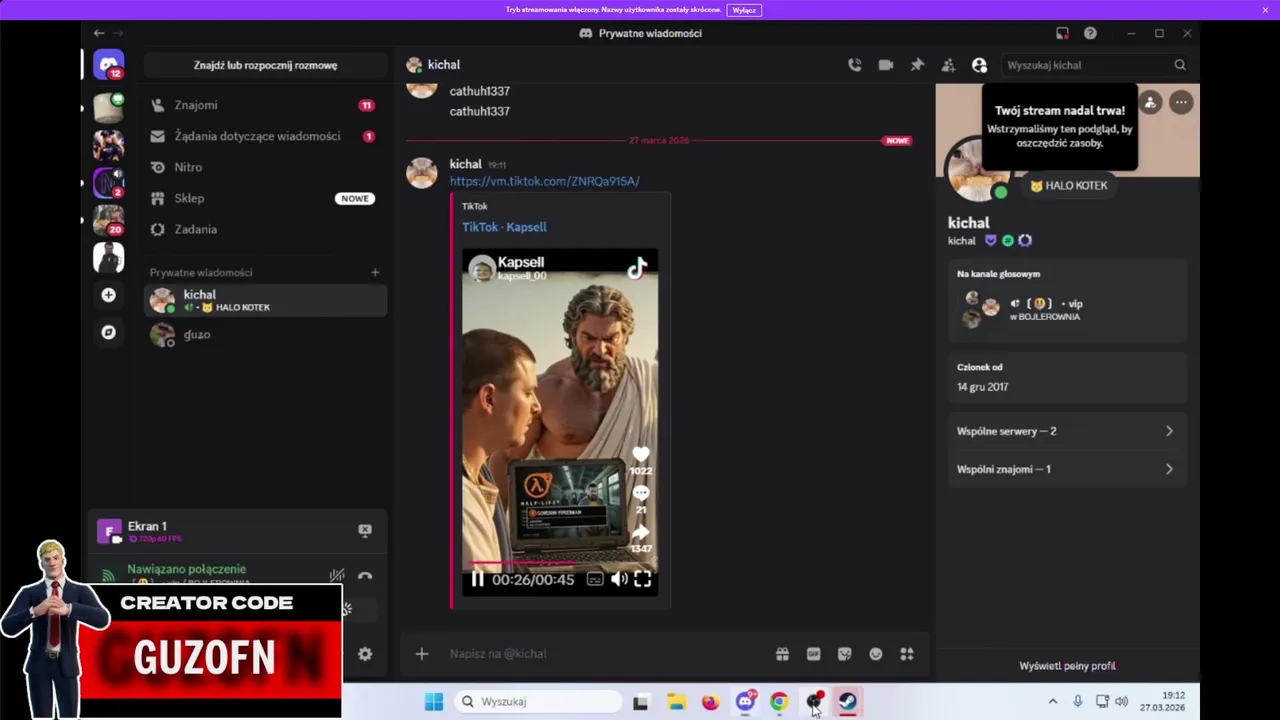
Task: Click Znajdź lub rozpocznij rozmowę field
Action: coord(265,65)
